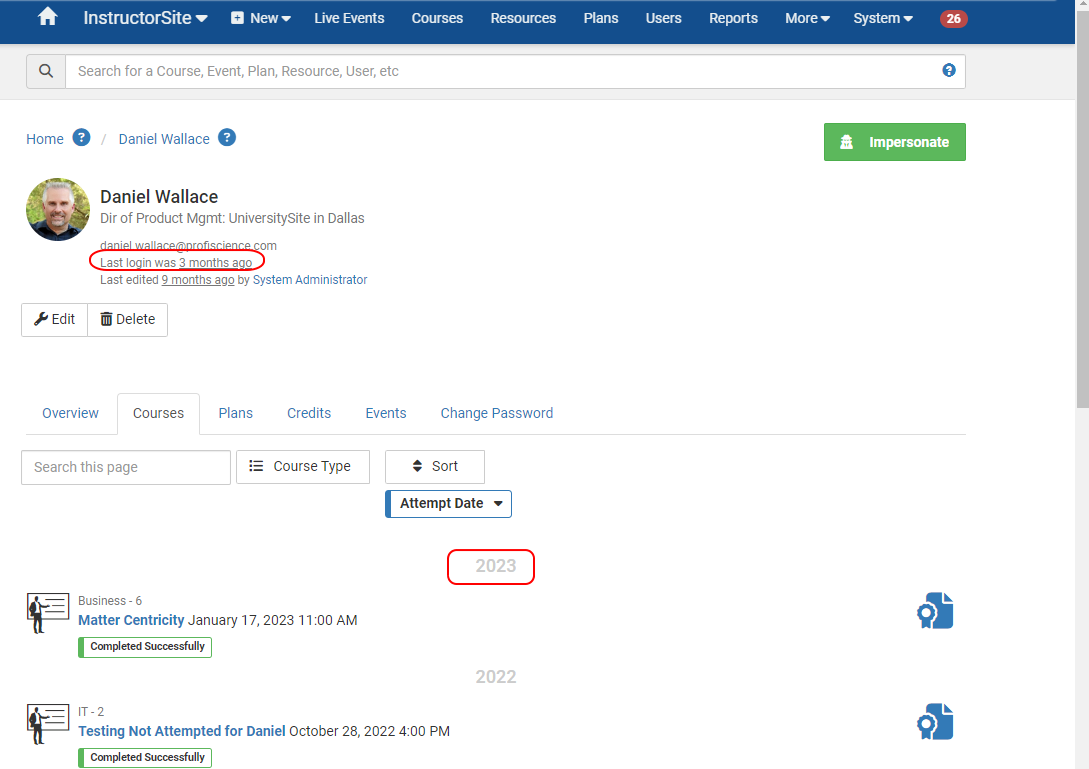Go to Resources in navigation bar
1089x769 pixels.
click(x=523, y=18)
